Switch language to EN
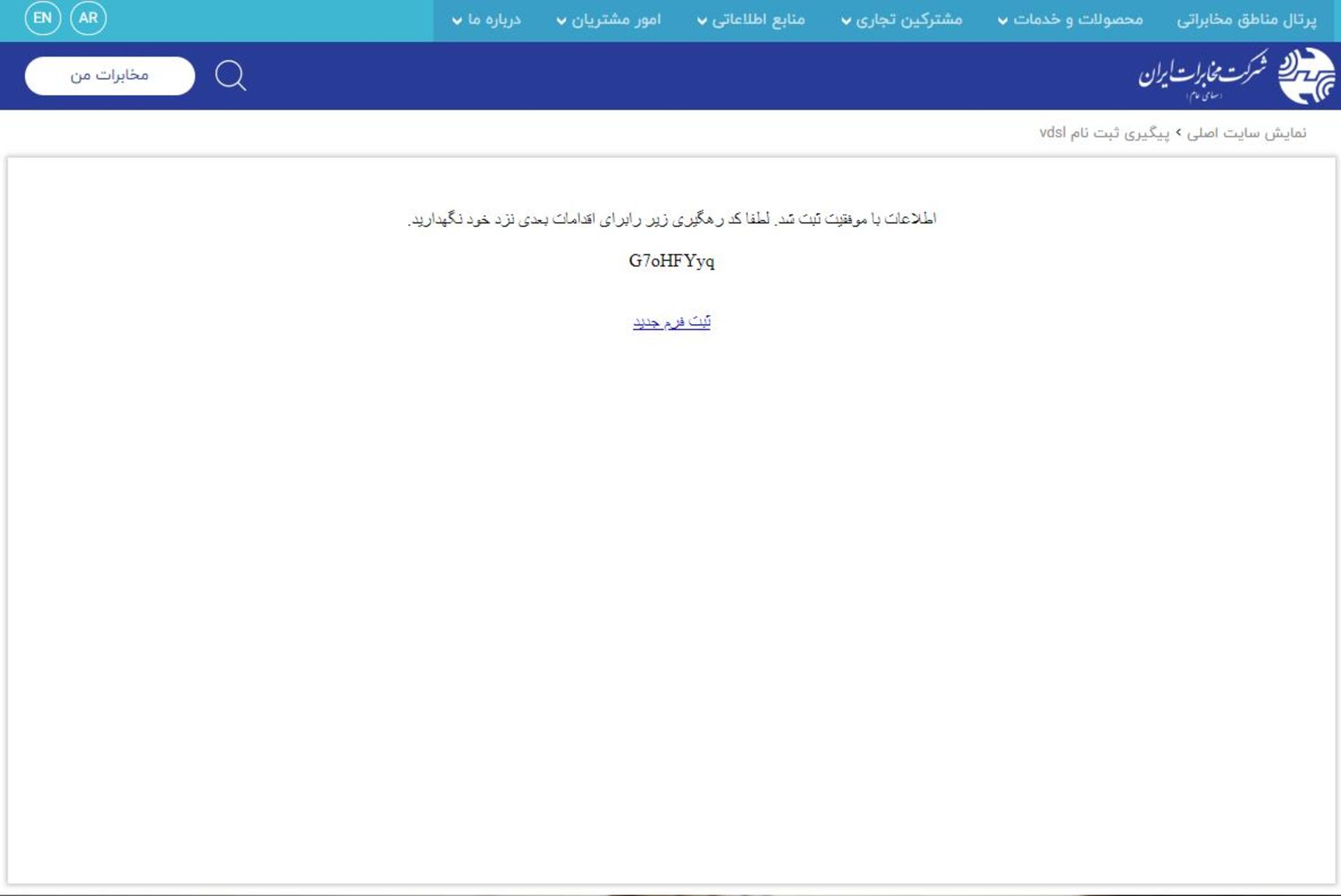This screenshot has height=896, width=1341. pos(43,18)
